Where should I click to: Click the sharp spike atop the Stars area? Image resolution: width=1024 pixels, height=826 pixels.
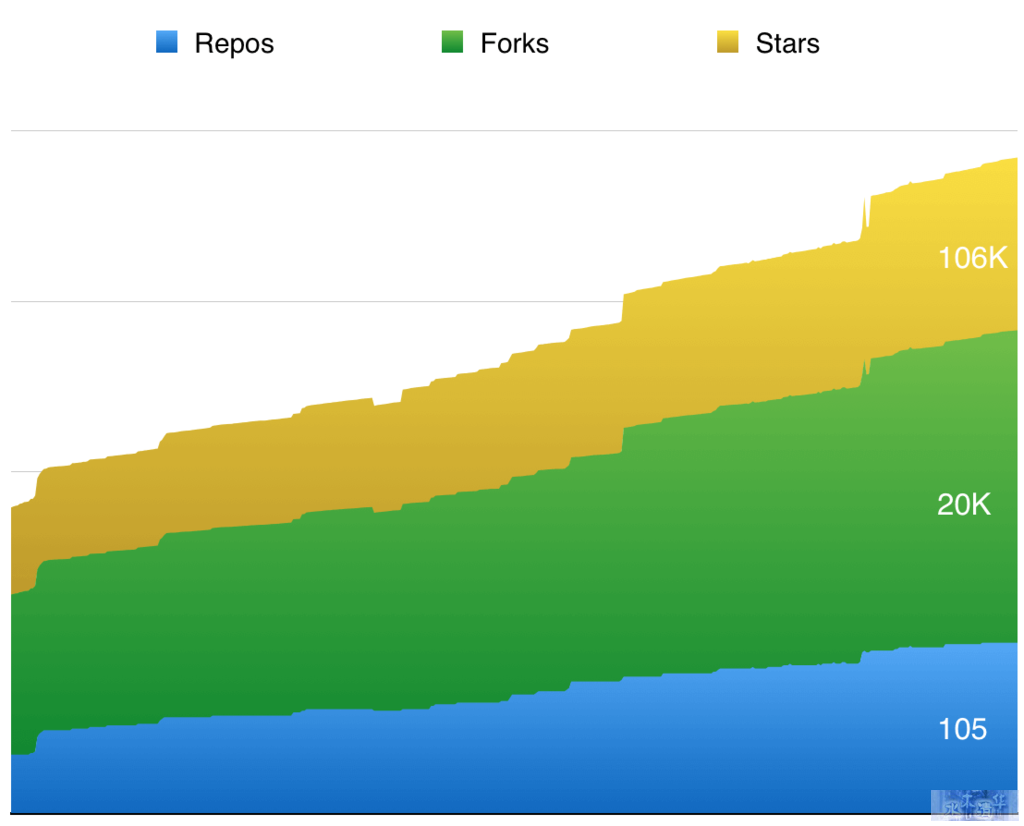click(866, 212)
